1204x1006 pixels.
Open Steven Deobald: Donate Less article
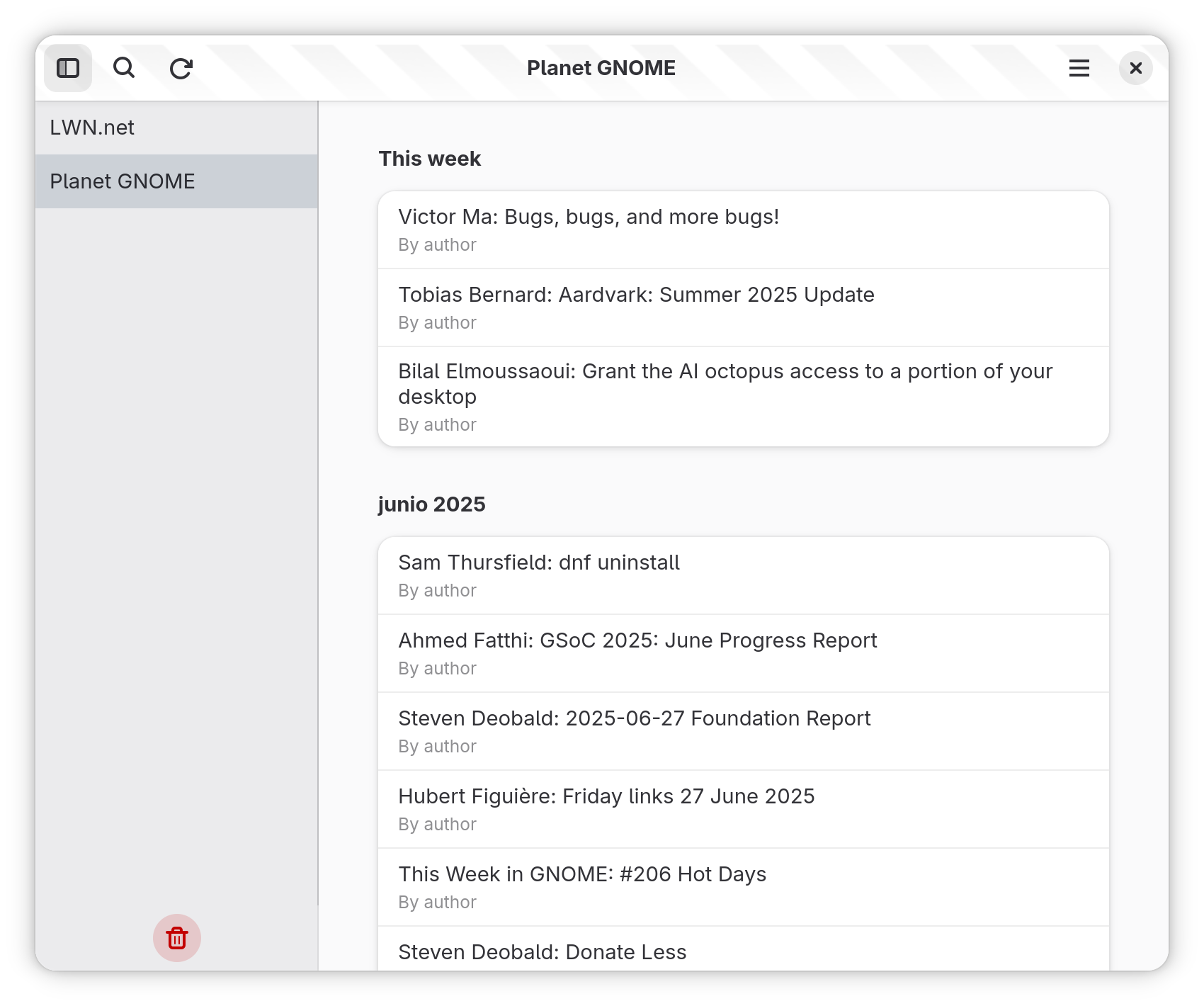(x=744, y=949)
